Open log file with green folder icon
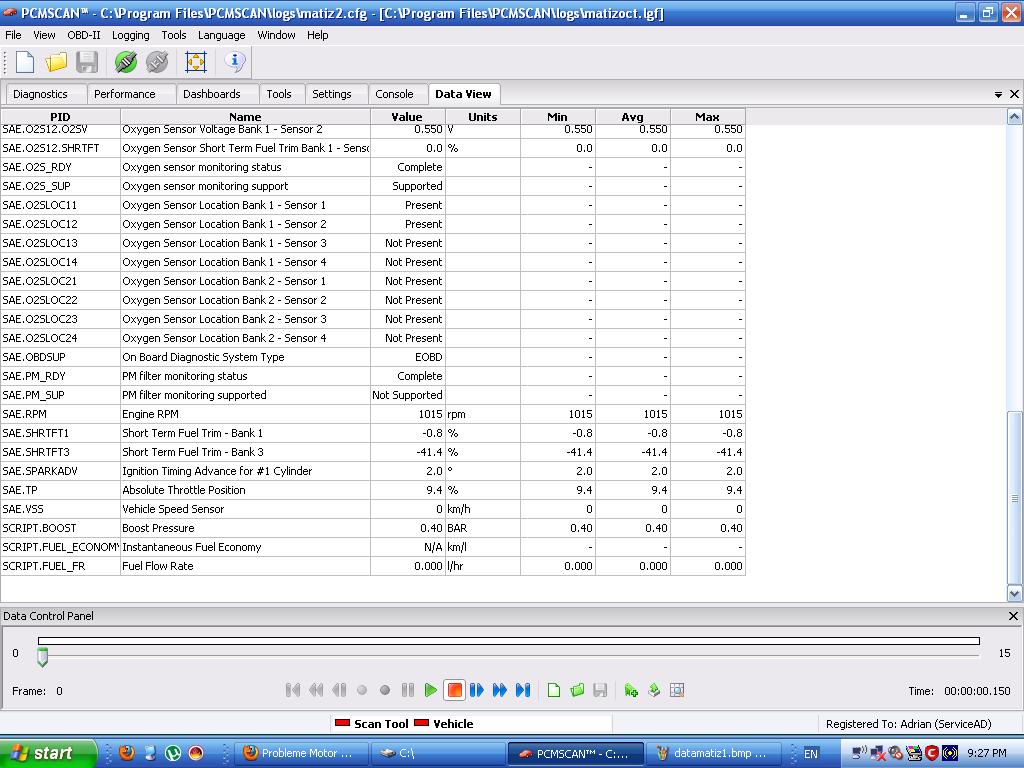The width and height of the screenshot is (1024, 768). pyautogui.click(x=577, y=690)
